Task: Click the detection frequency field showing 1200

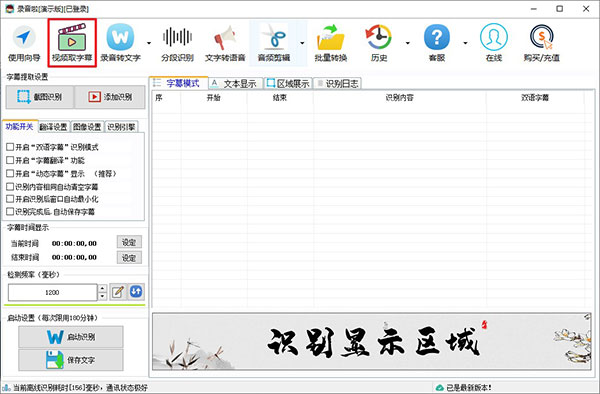Action: click(52, 293)
